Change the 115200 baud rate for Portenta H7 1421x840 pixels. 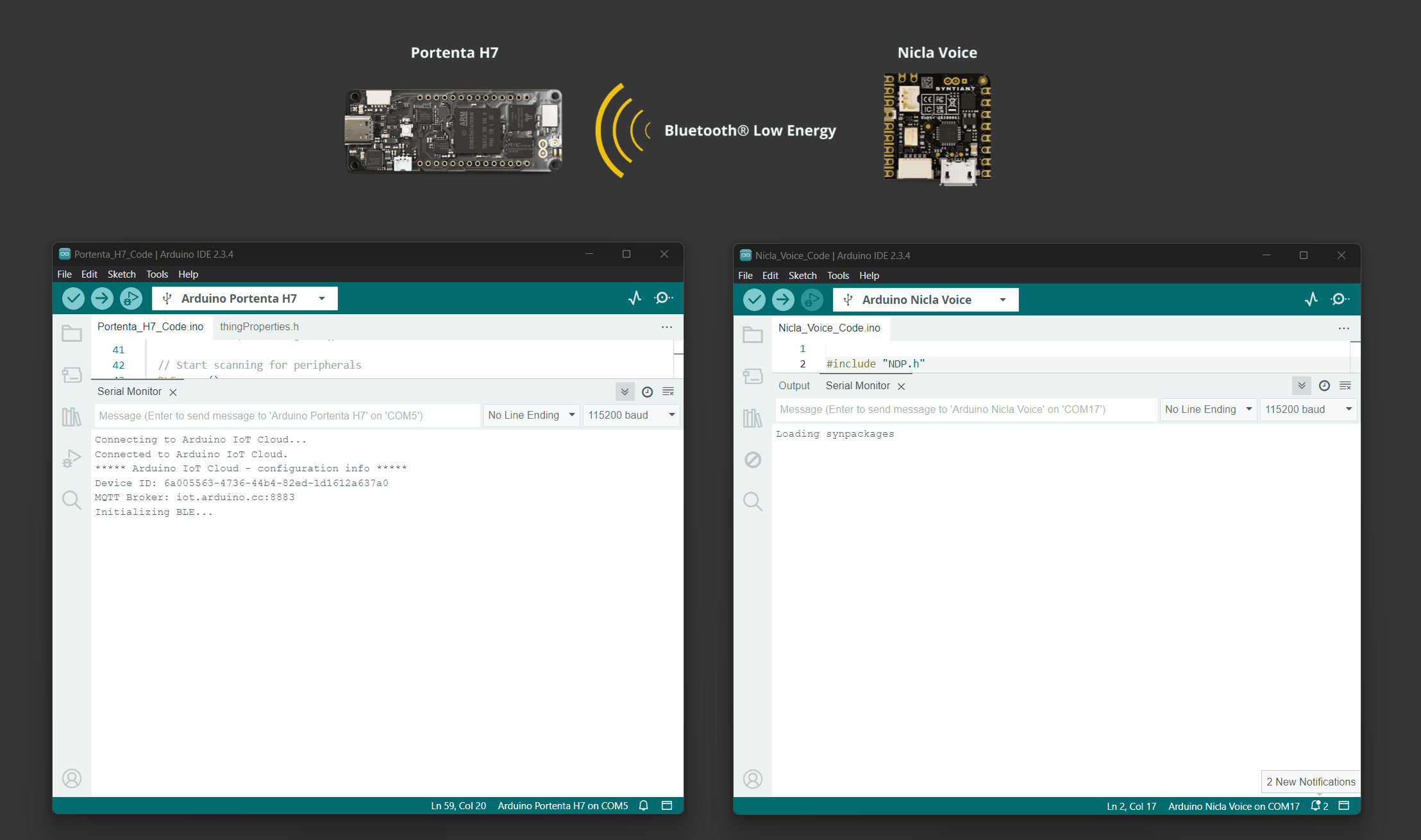tap(630, 415)
